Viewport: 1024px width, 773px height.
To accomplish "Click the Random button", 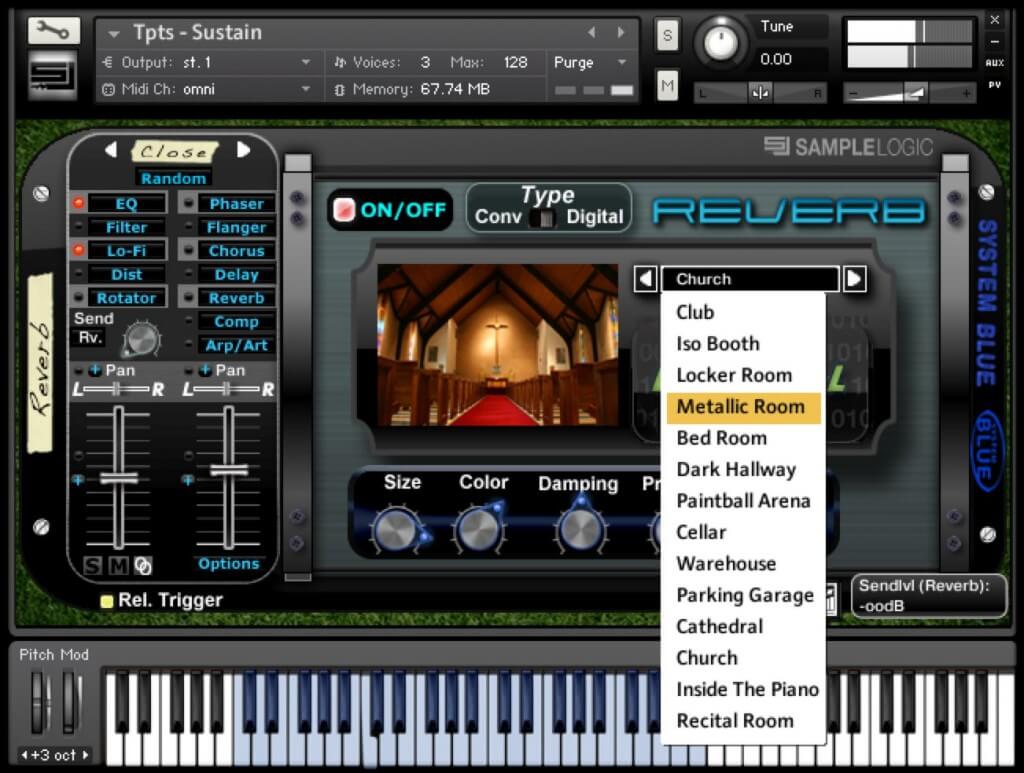I will pos(173,178).
